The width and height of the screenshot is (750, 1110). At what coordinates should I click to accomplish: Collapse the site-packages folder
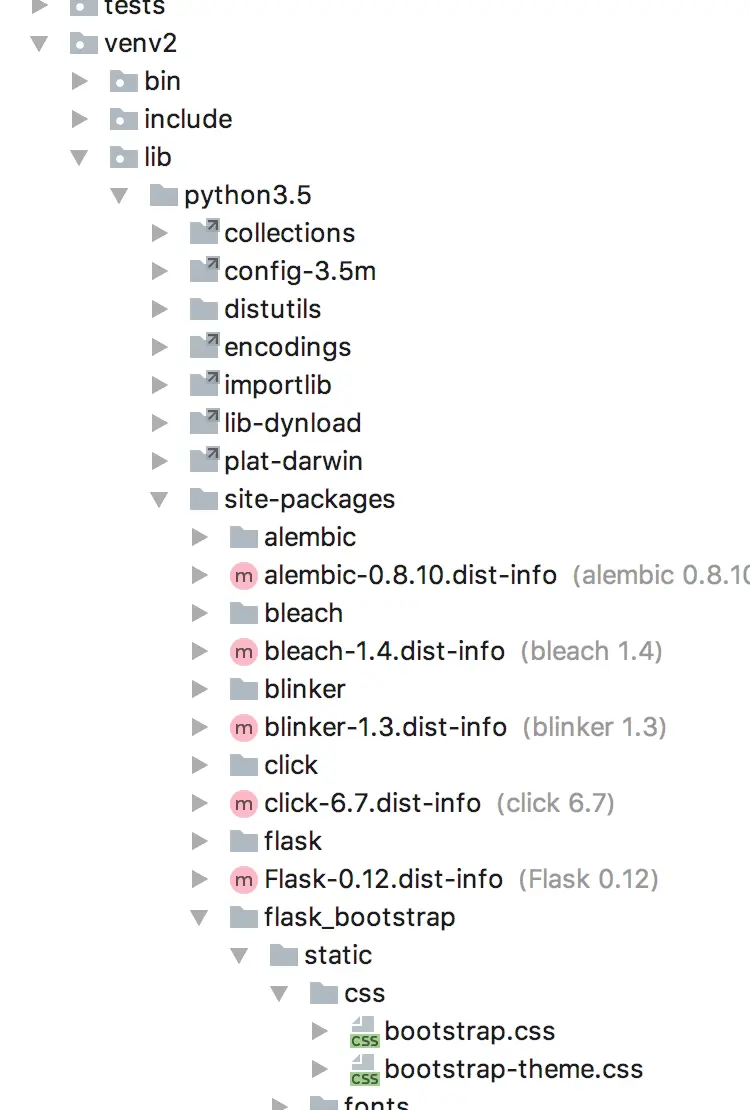pos(159,500)
